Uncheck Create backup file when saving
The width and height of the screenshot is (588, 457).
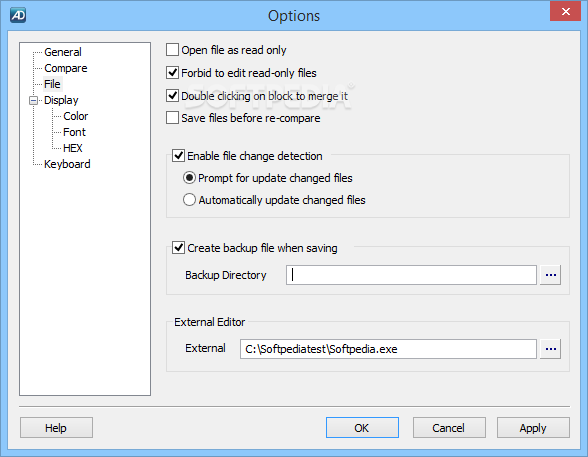point(178,247)
